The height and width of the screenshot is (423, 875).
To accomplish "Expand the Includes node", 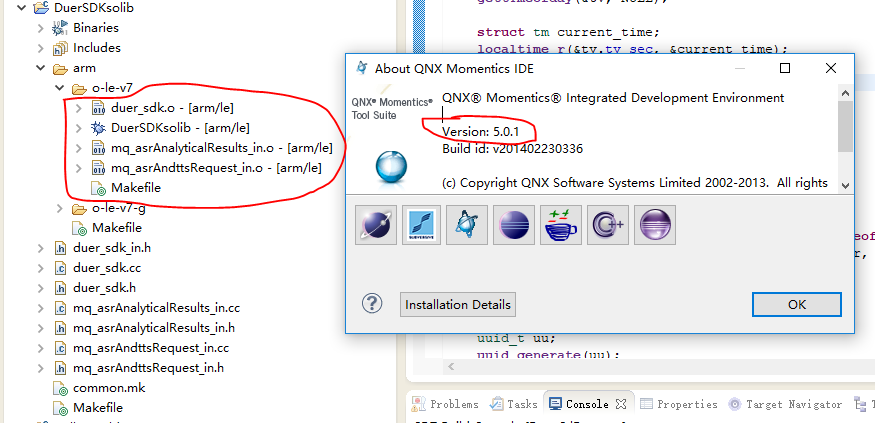I will [x=41, y=48].
